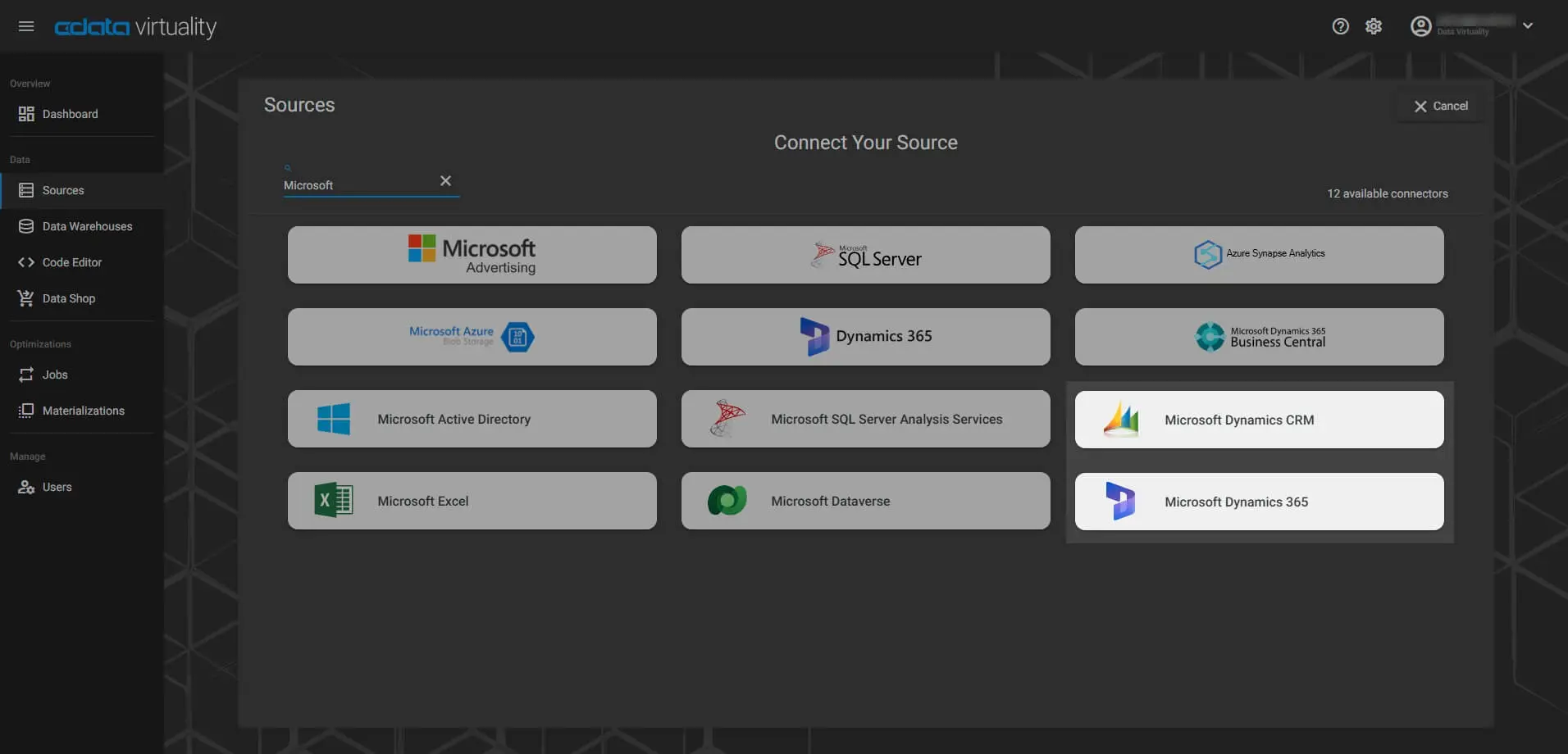Cancel the Connect Your Source dialog

[x=1441, y=107]
